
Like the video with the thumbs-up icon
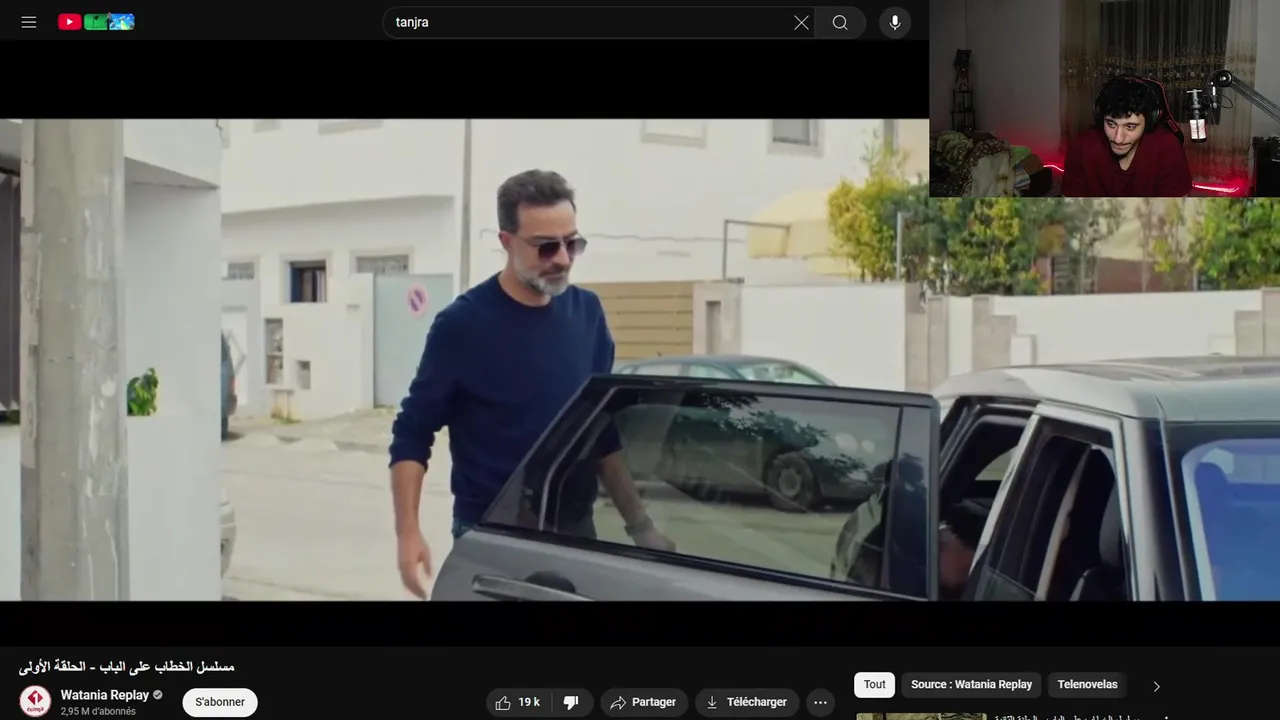518,702
